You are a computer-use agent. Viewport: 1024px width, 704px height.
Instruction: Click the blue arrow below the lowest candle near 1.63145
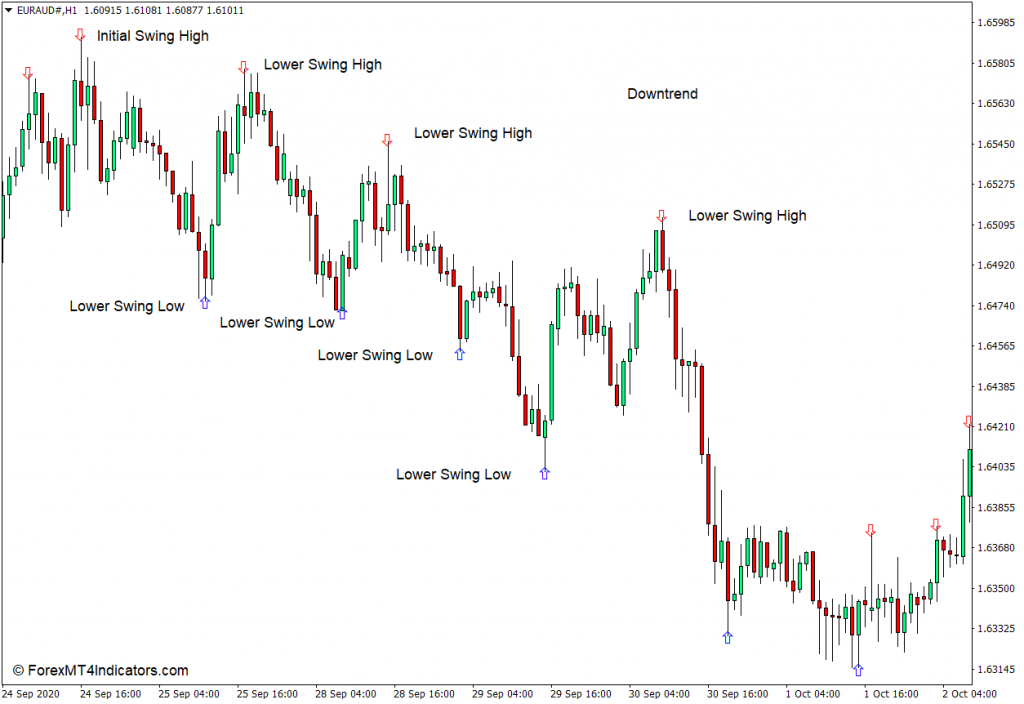[x=858, y=669]
